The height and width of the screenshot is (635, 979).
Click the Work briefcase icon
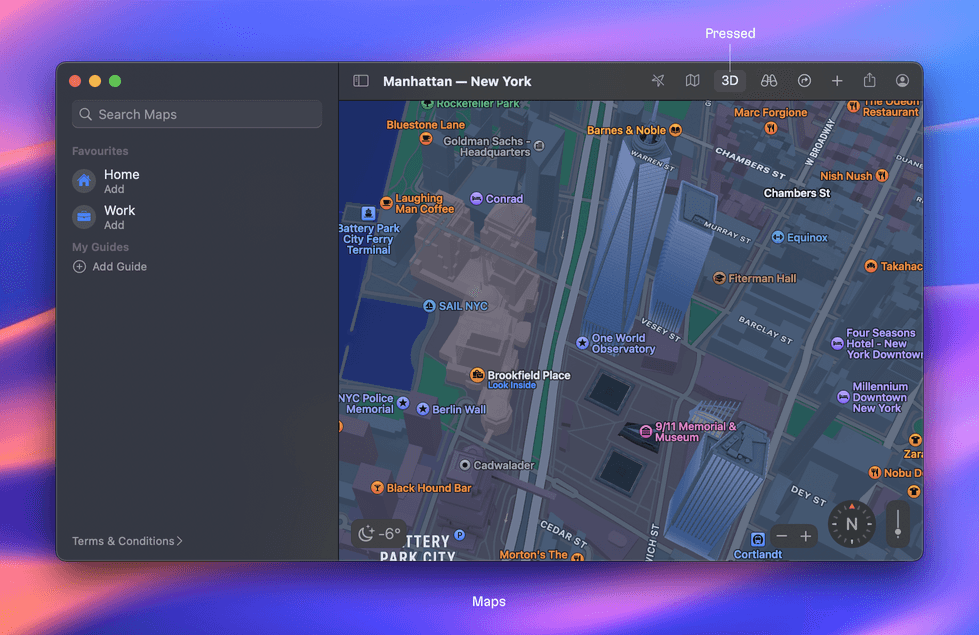pos(84,217)
